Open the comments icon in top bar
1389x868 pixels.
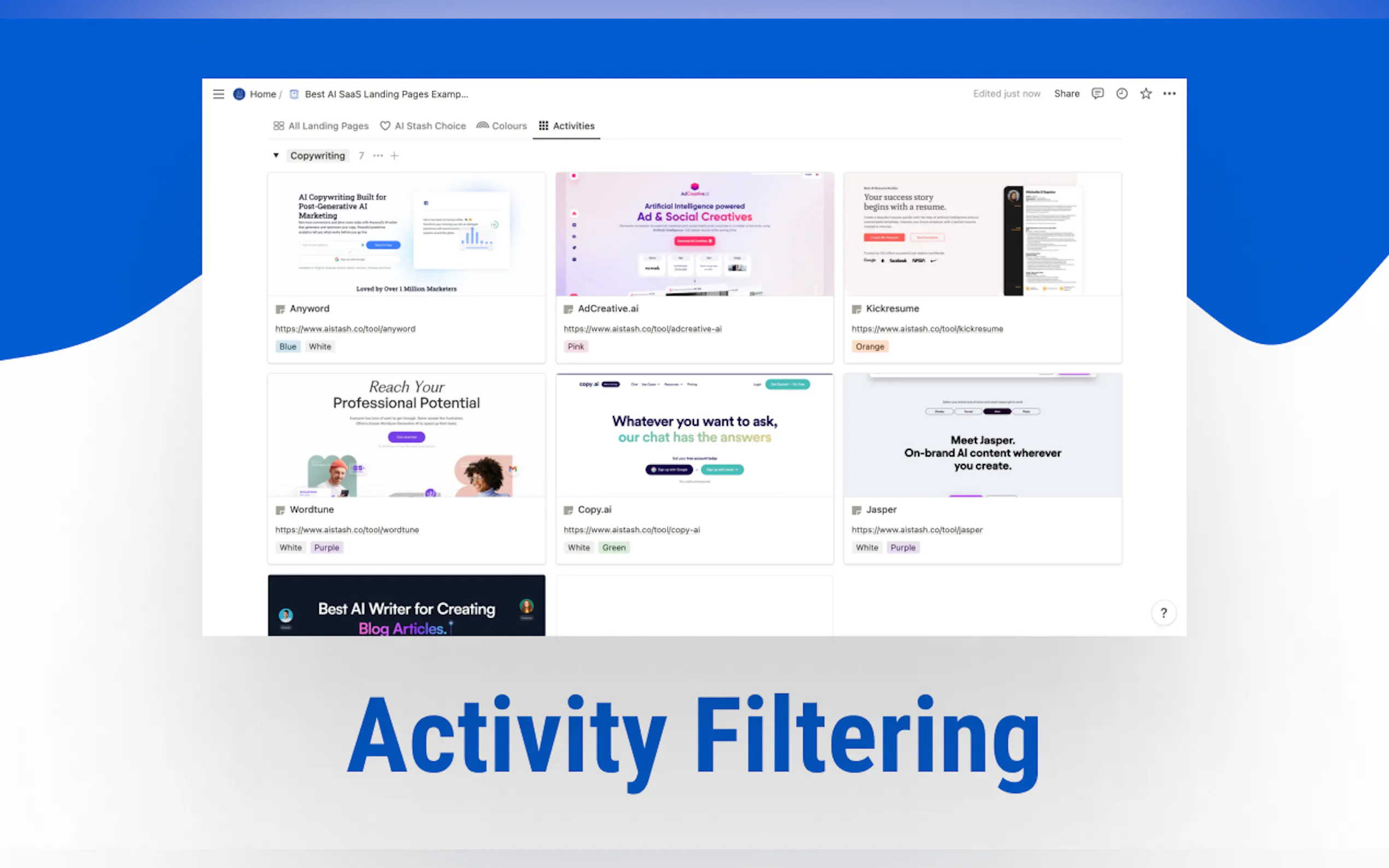point(1098,93)
